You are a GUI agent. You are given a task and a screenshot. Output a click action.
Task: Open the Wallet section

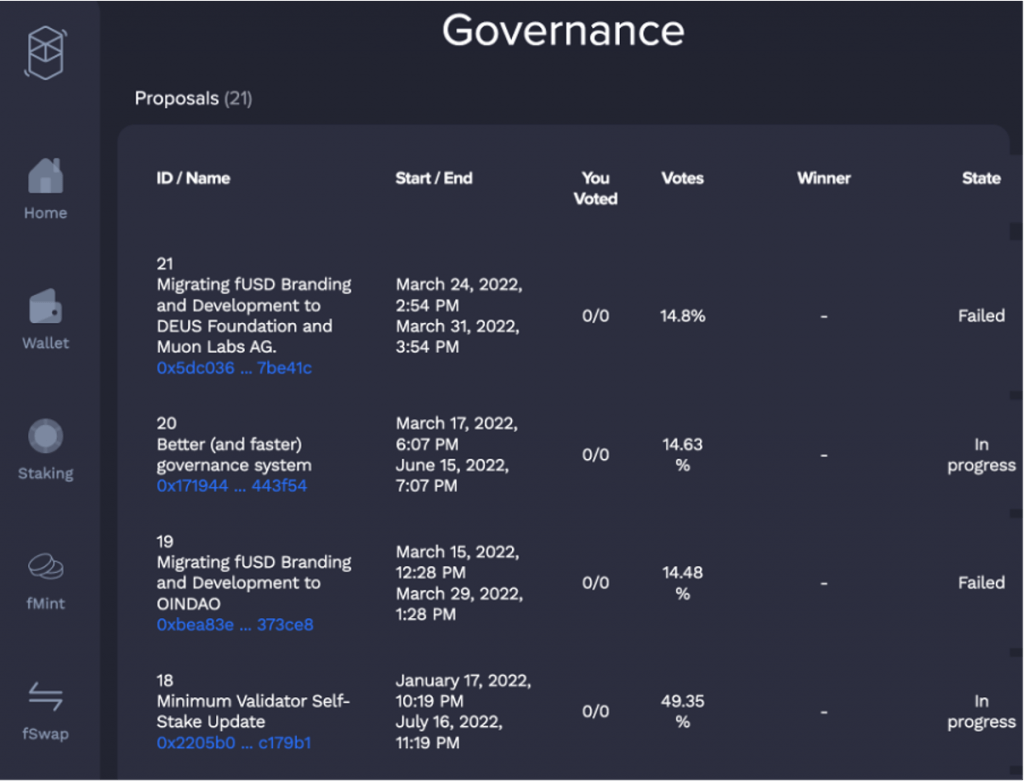click(x=44, y=318)
